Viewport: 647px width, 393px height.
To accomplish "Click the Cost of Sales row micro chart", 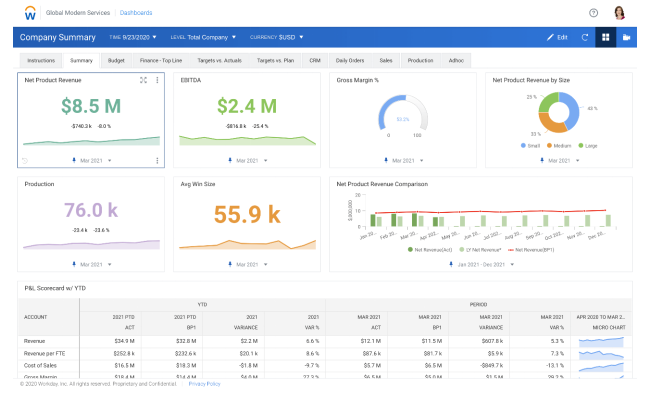I will point(601,367).
